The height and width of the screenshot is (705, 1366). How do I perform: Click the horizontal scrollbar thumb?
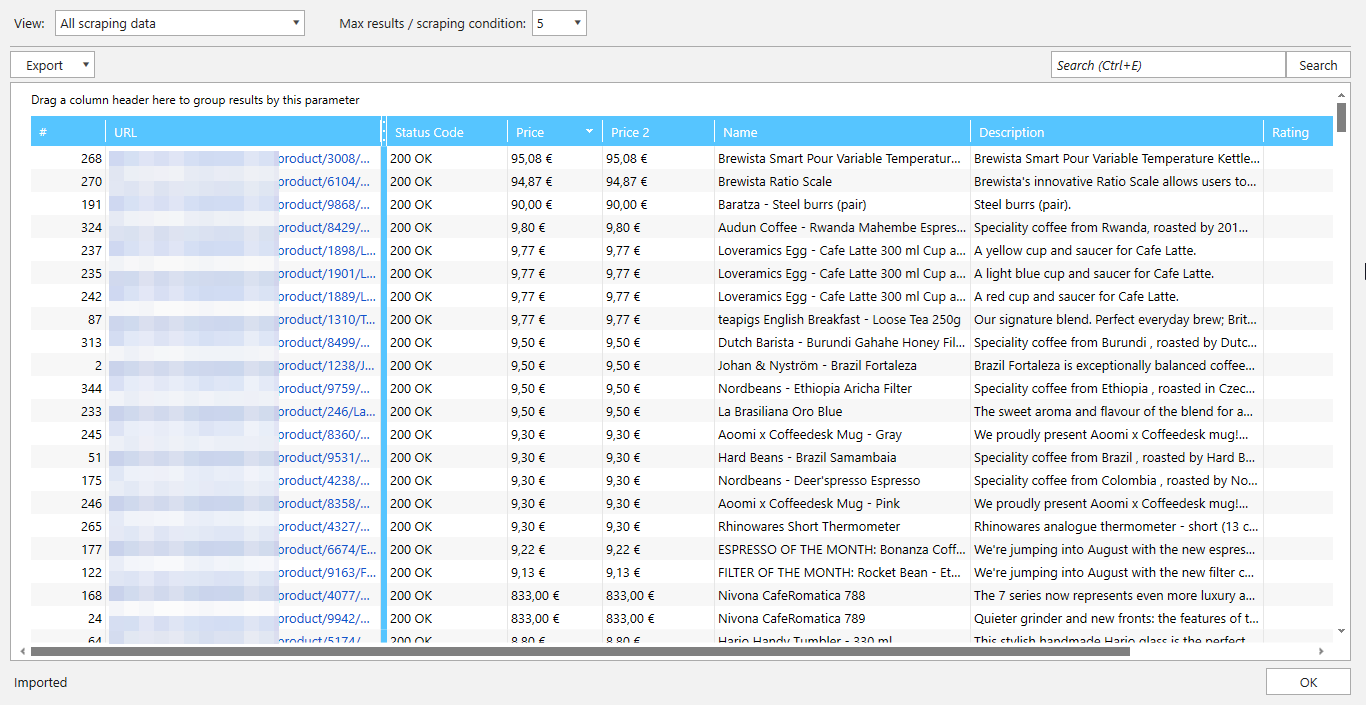pos(580,651)
